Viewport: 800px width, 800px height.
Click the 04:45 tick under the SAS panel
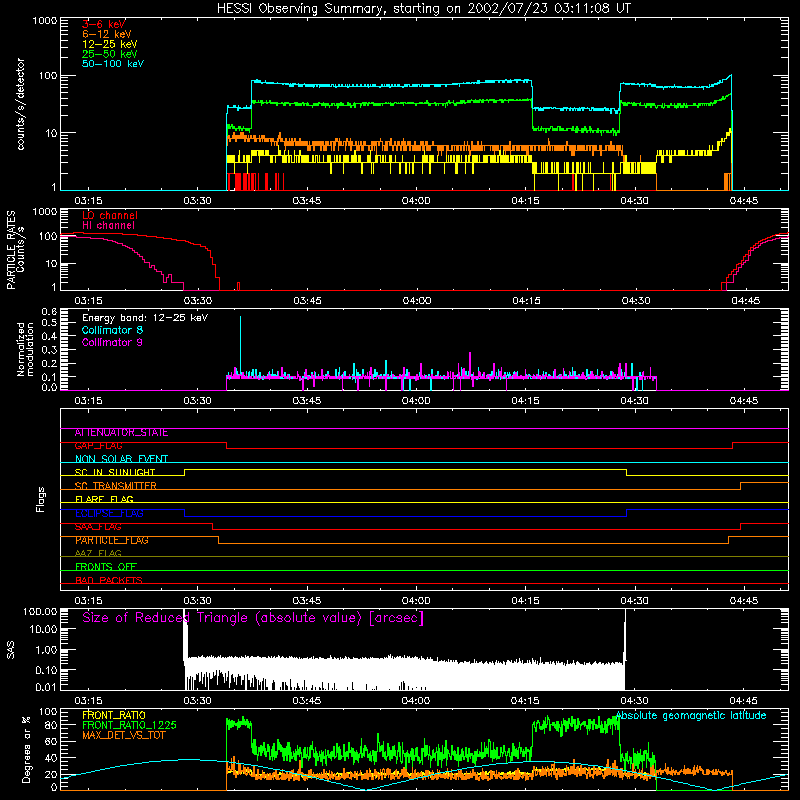743,701
